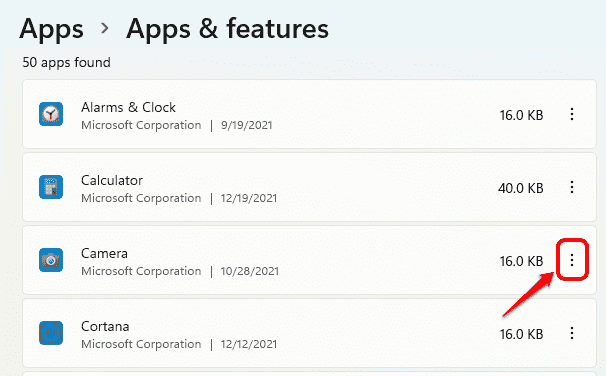Click the Cortana install date 12/12/2021
Screen dimensions: 606x376
[x=249, y=344]
